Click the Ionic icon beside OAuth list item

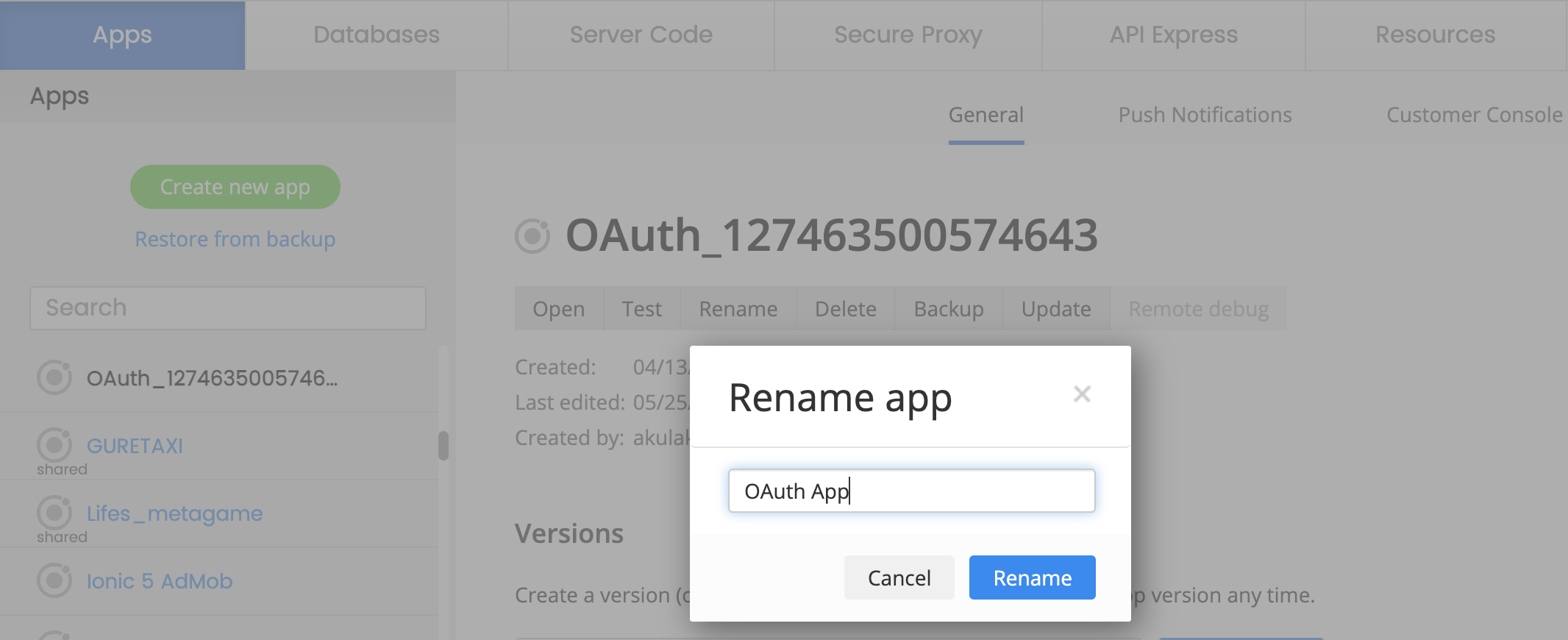point(54,377)
